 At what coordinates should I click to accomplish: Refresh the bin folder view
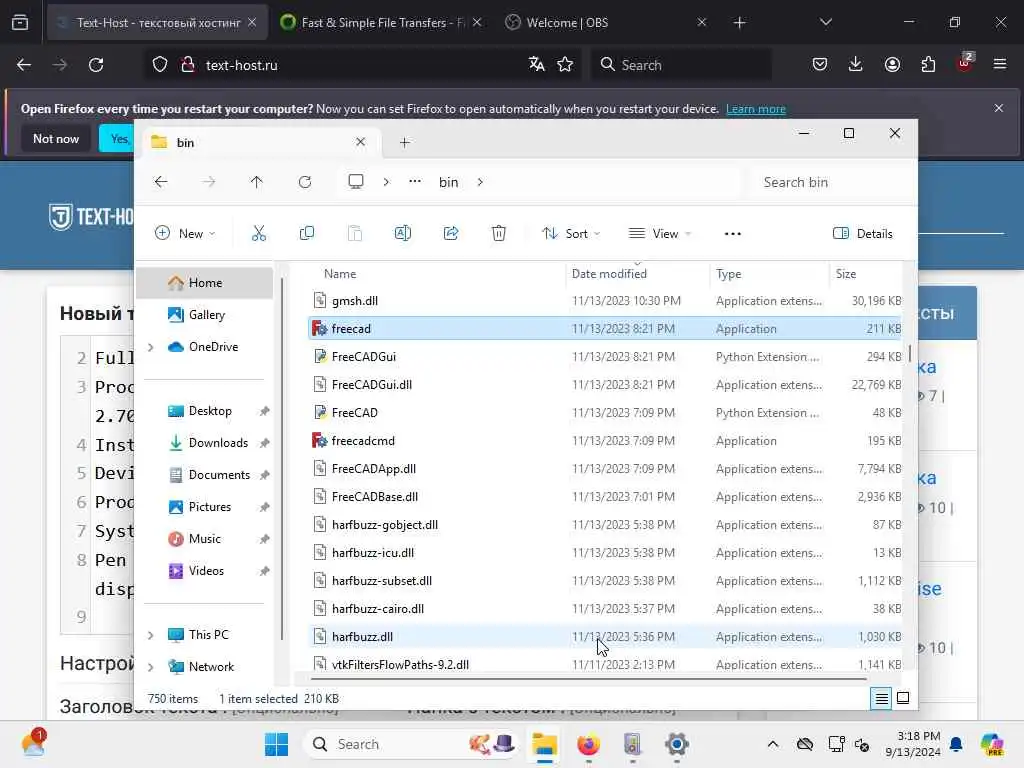pos(305,182)
